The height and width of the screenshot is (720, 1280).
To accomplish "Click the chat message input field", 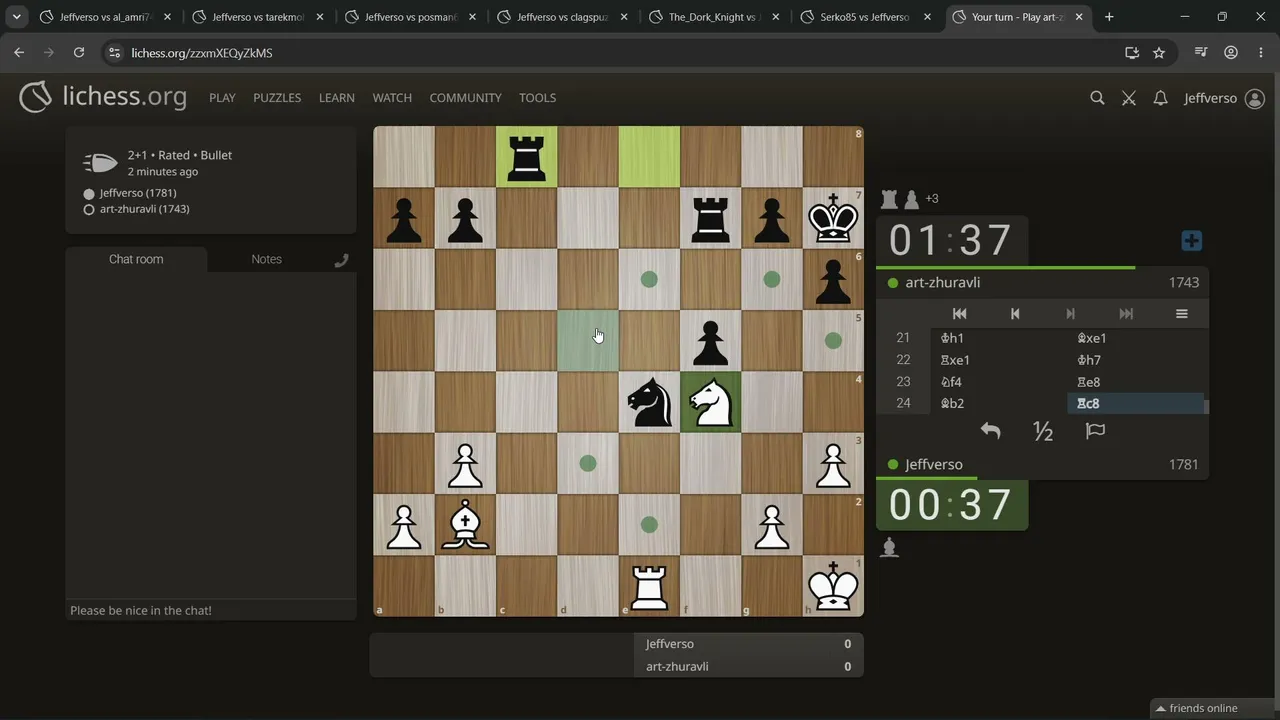I will tap(210, 610).
